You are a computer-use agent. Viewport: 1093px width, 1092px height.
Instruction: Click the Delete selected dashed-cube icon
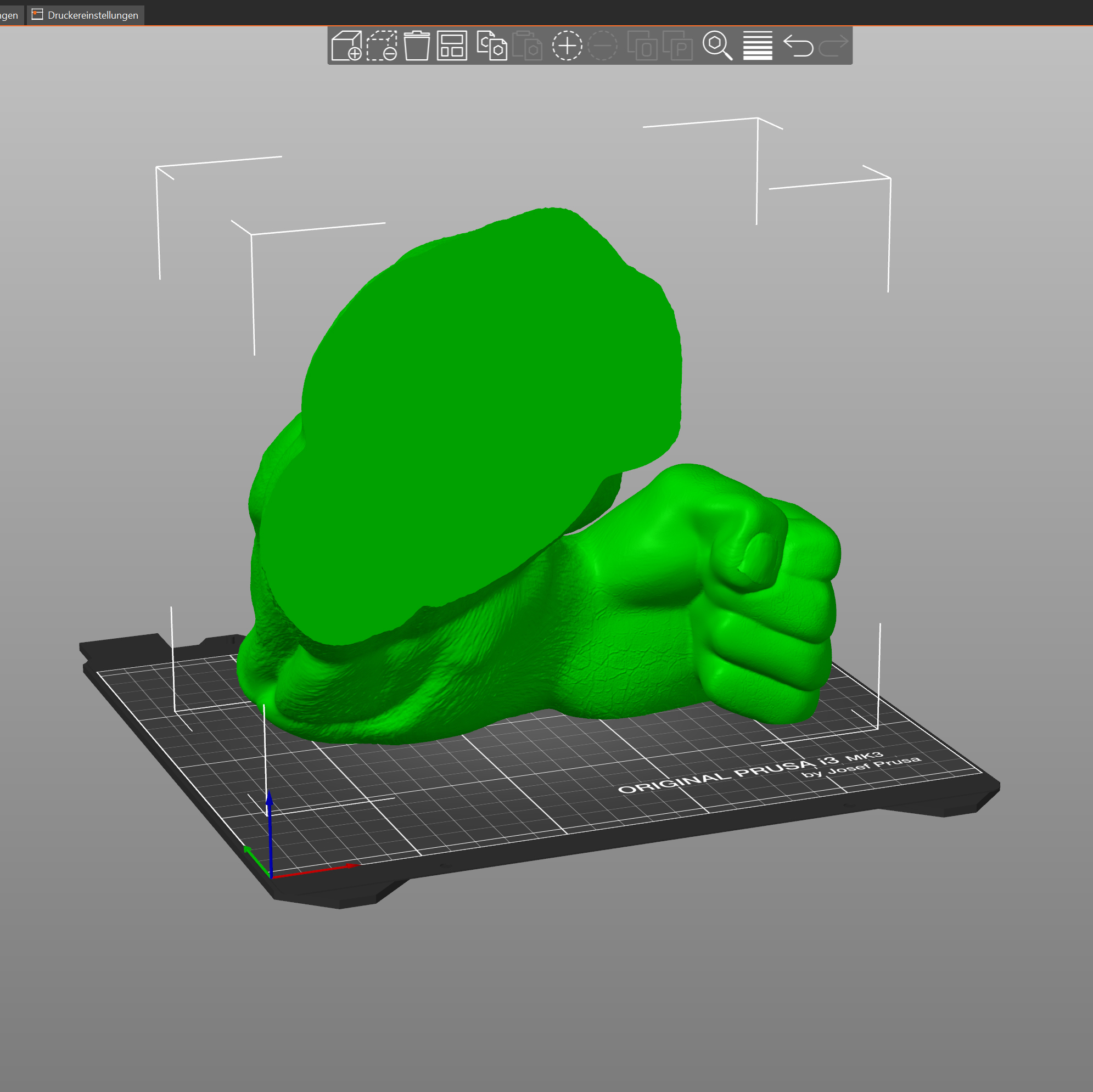click(x=382, y=45)
